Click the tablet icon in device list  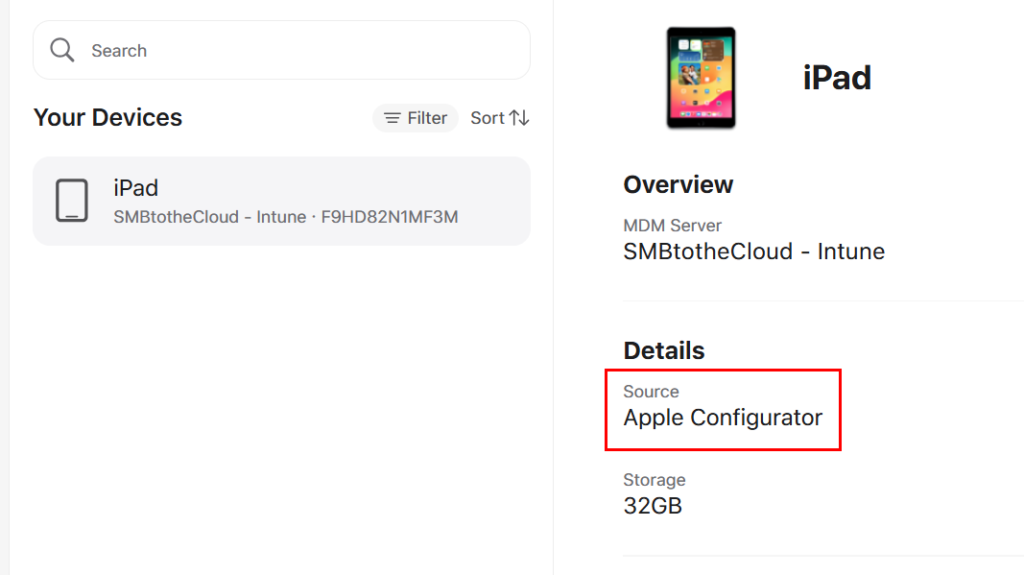click(72, 200)
